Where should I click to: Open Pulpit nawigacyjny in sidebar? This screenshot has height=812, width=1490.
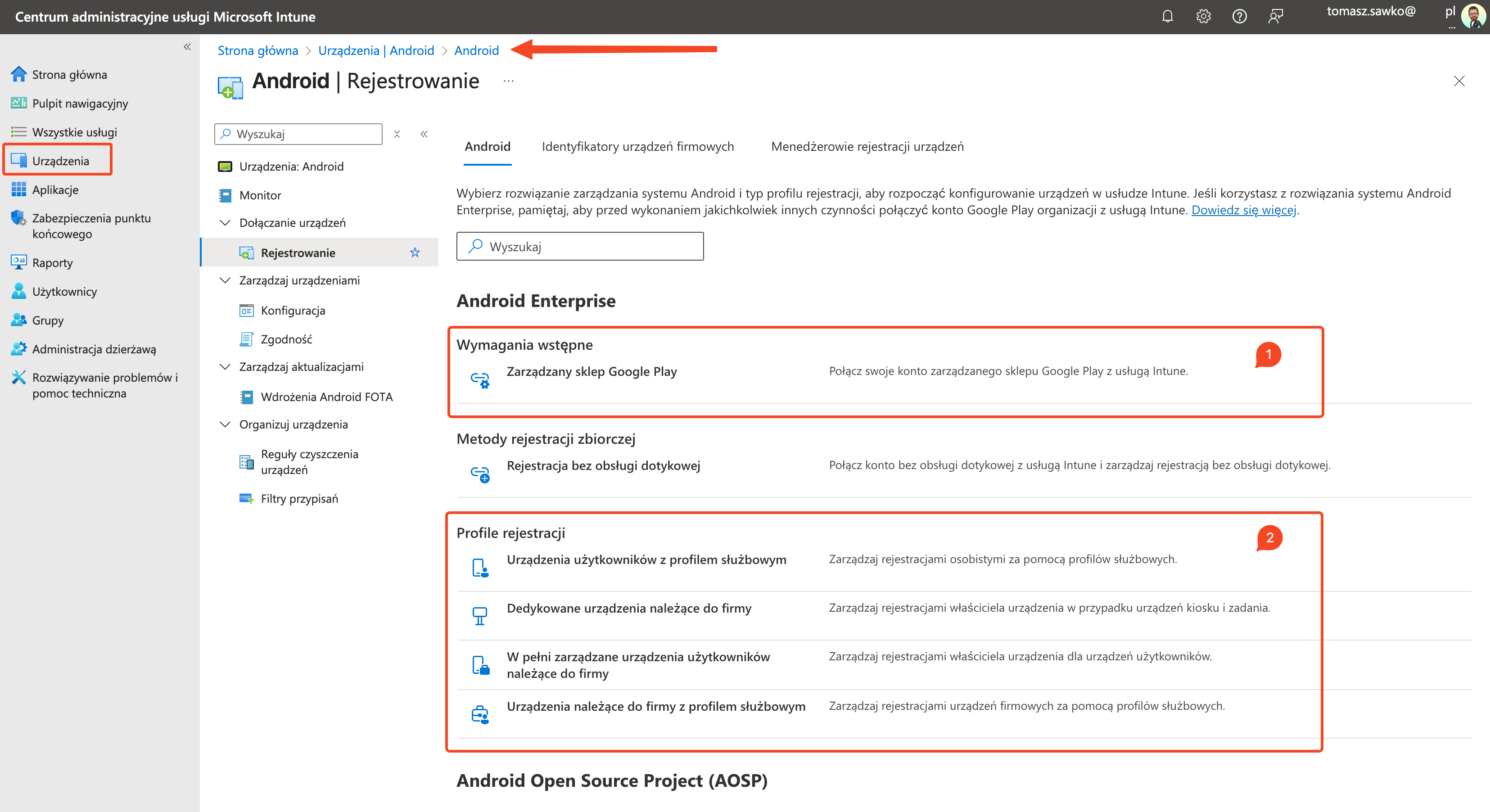[x=80, y=103]
